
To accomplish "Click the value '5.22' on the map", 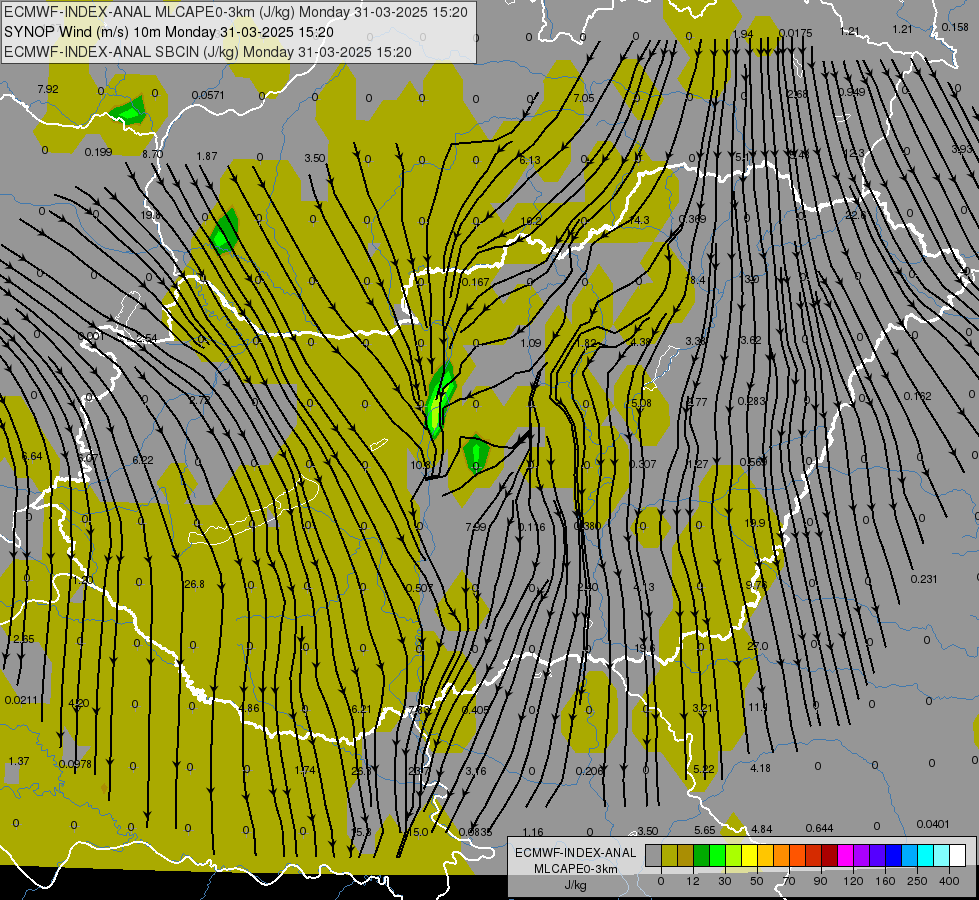I will pyautogui.click(x=704, y=769).
